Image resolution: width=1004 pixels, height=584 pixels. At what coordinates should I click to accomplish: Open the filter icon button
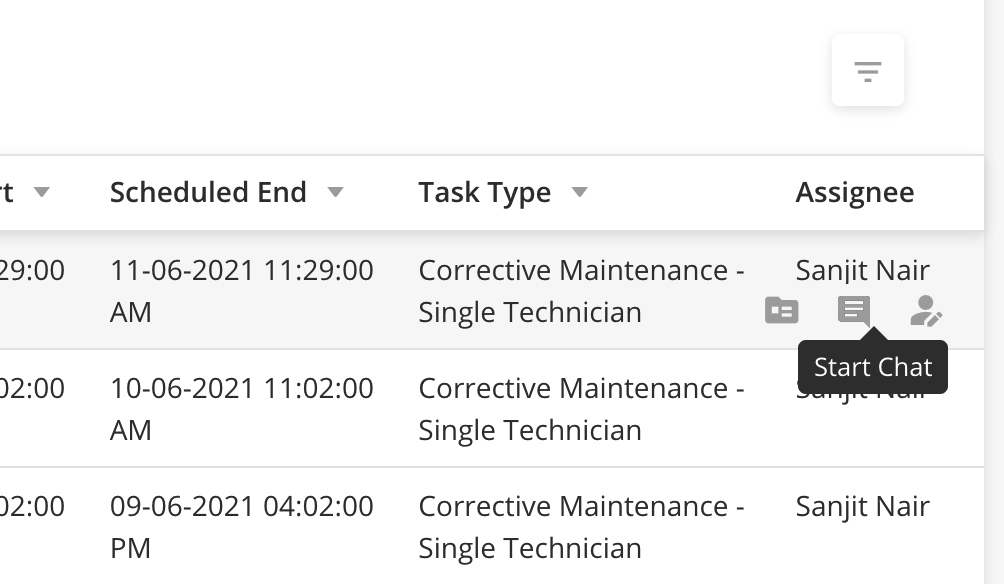coord(868,70)
